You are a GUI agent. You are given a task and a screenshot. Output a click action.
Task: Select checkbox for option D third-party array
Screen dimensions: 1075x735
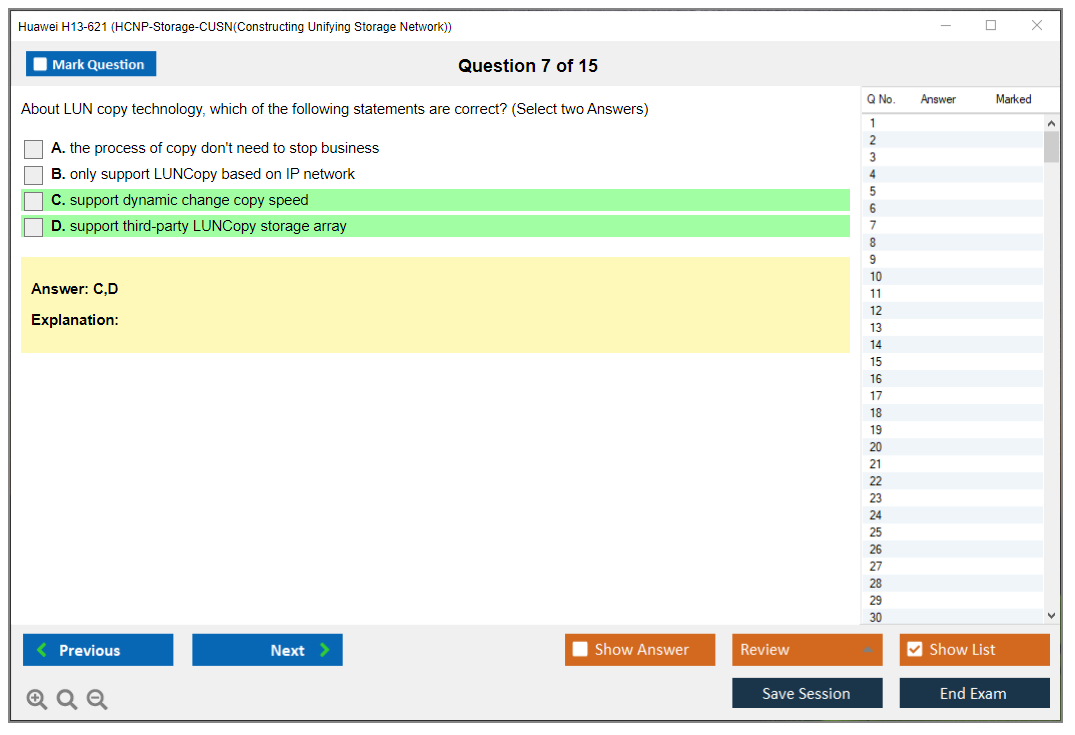33,227
